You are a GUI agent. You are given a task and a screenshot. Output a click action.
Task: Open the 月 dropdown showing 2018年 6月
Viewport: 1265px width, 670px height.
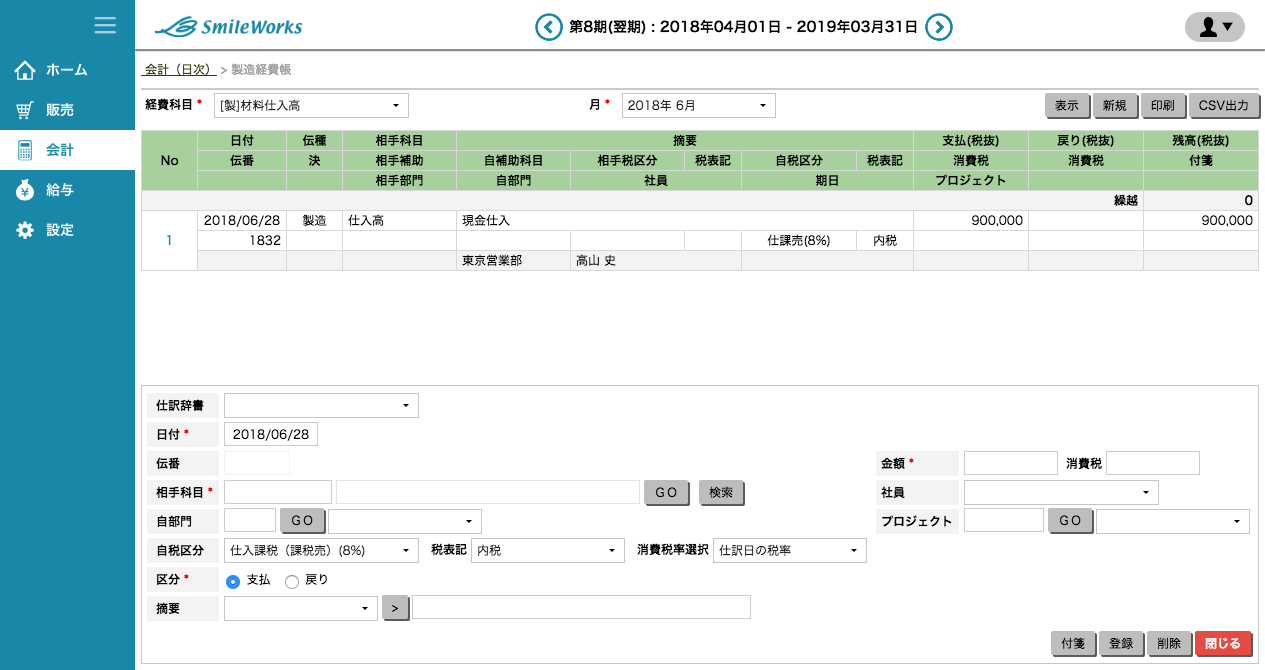[x=699, y=105]
